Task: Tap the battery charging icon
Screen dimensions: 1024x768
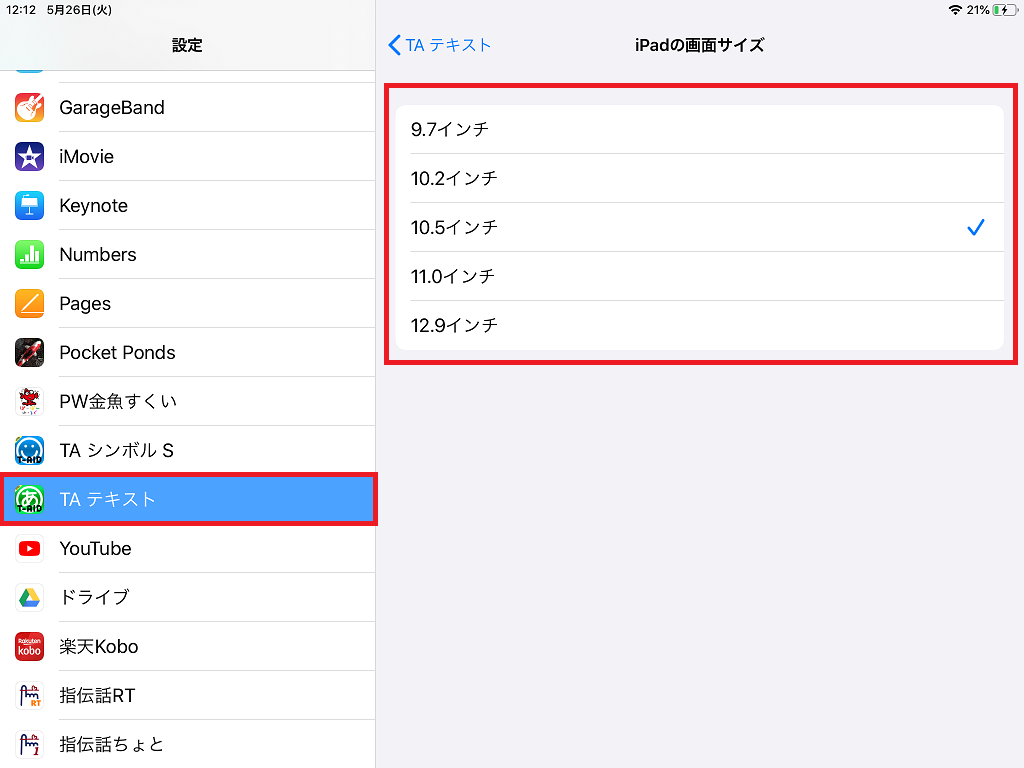Action: click(x=1004, y=10)
